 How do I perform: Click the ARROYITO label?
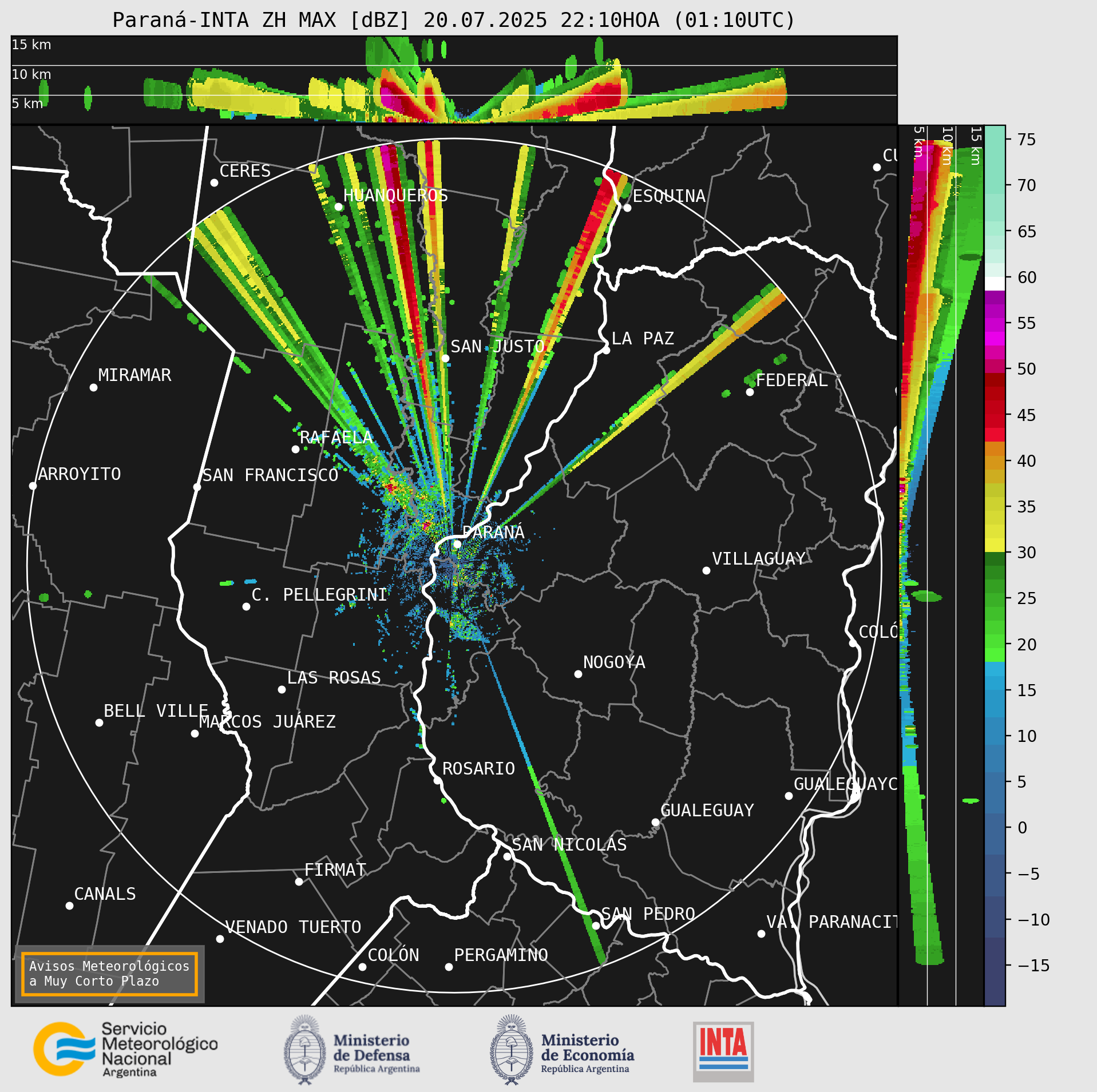coord(80,474)
